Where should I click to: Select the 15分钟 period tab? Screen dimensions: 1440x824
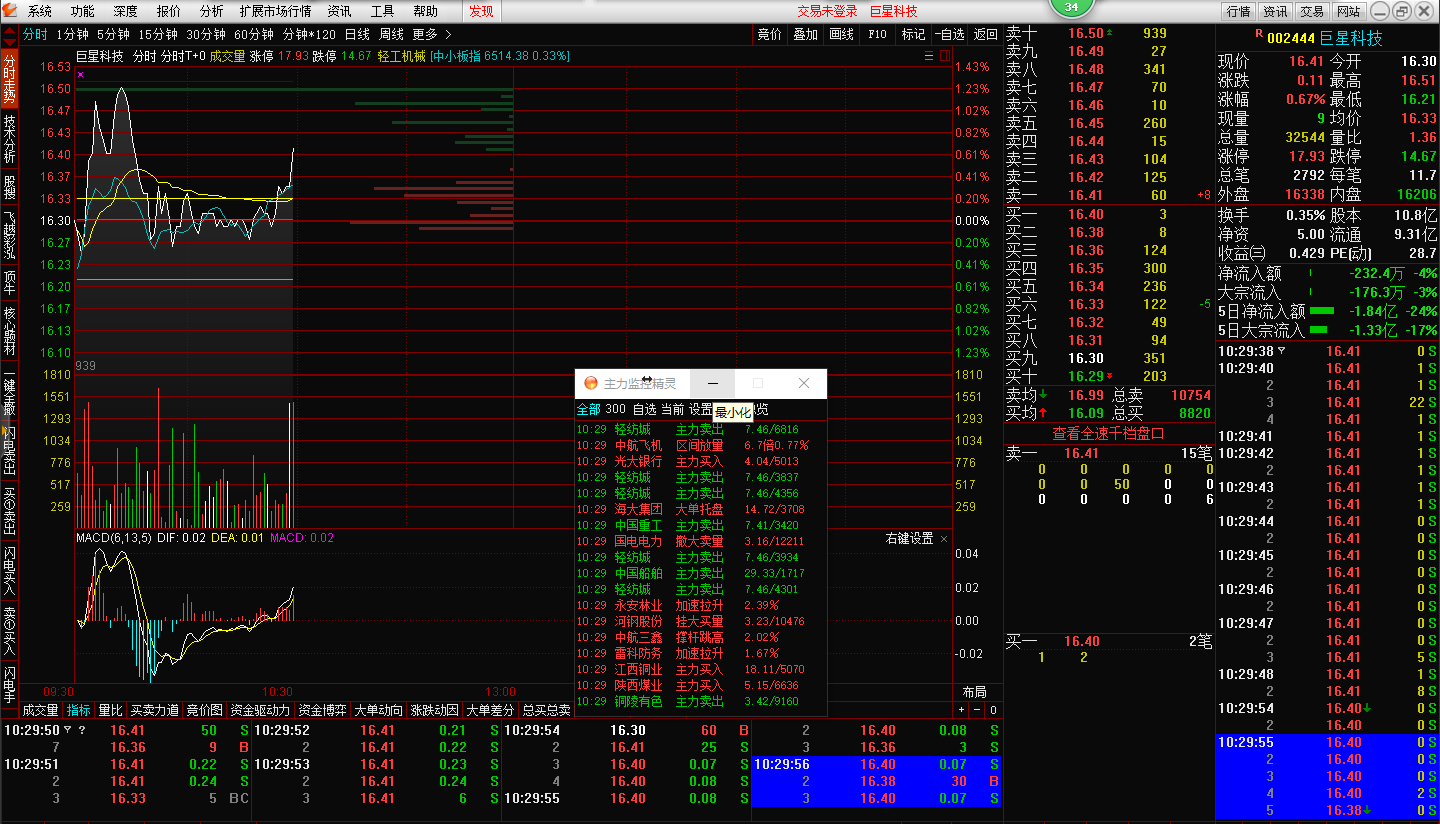[158, 34]
